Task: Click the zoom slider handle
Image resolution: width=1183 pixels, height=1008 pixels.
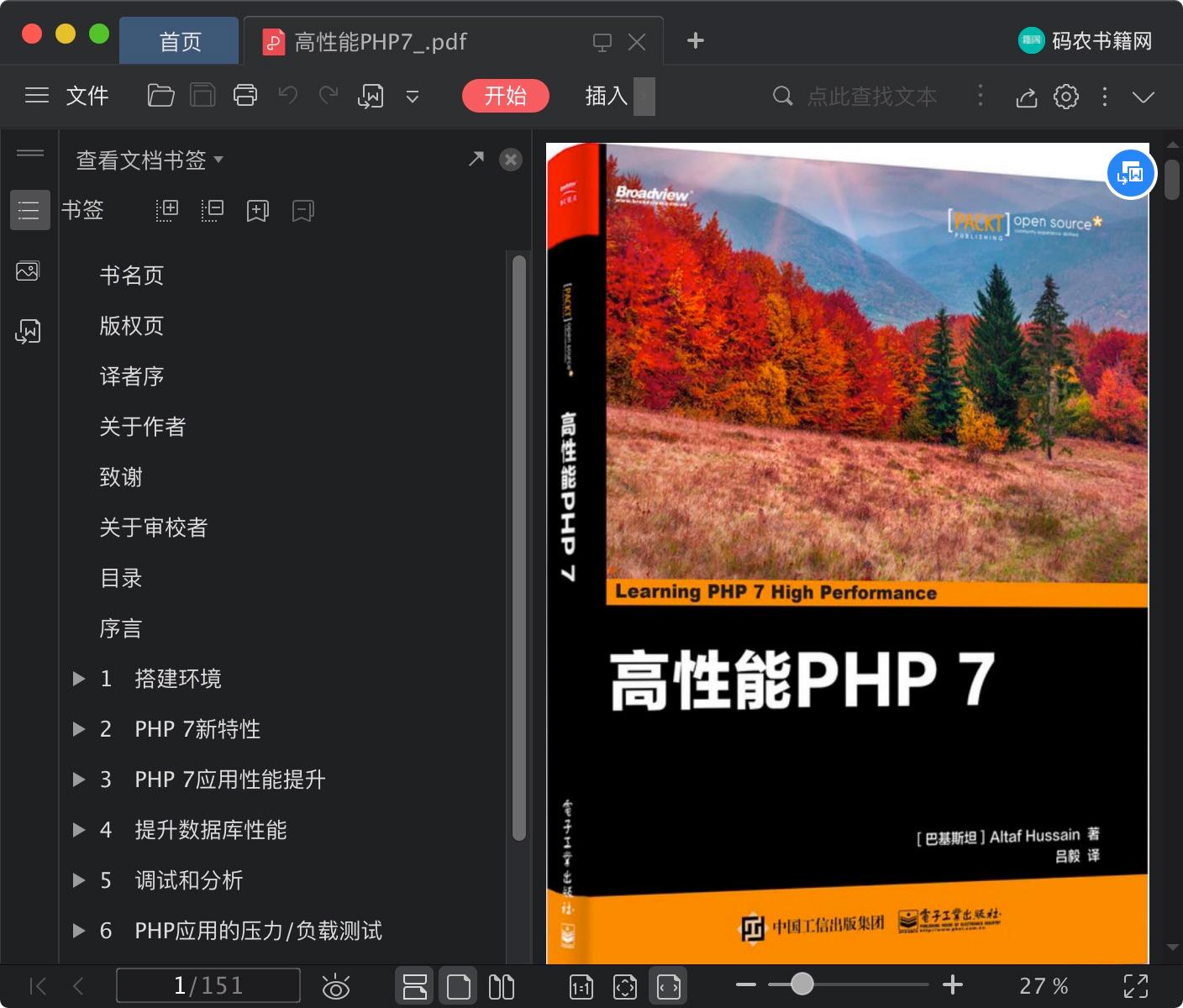Action: [802, 984]
